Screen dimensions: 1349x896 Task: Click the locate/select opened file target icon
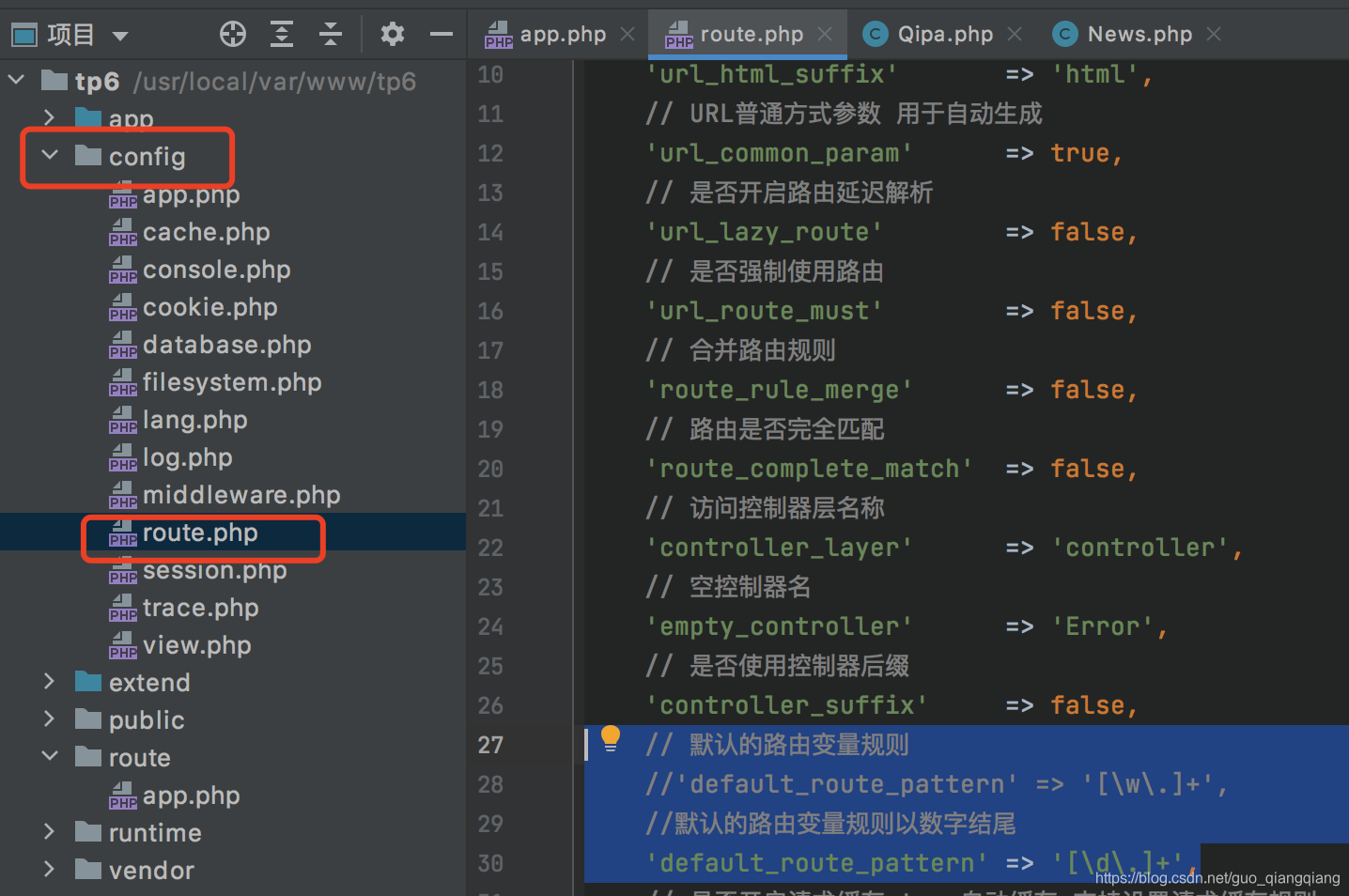tap(233, 35)
